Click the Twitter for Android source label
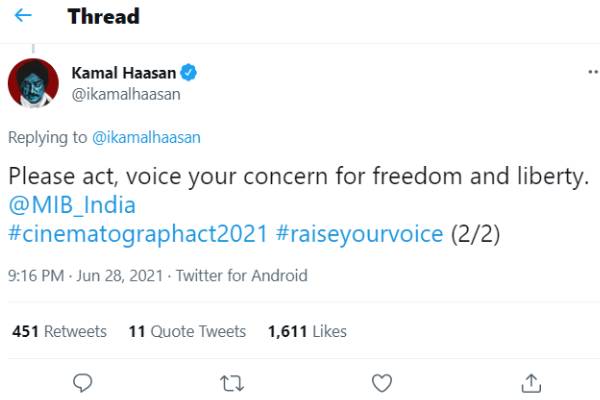The width and height of the screenshot is (600, 400). coord(241,276)
